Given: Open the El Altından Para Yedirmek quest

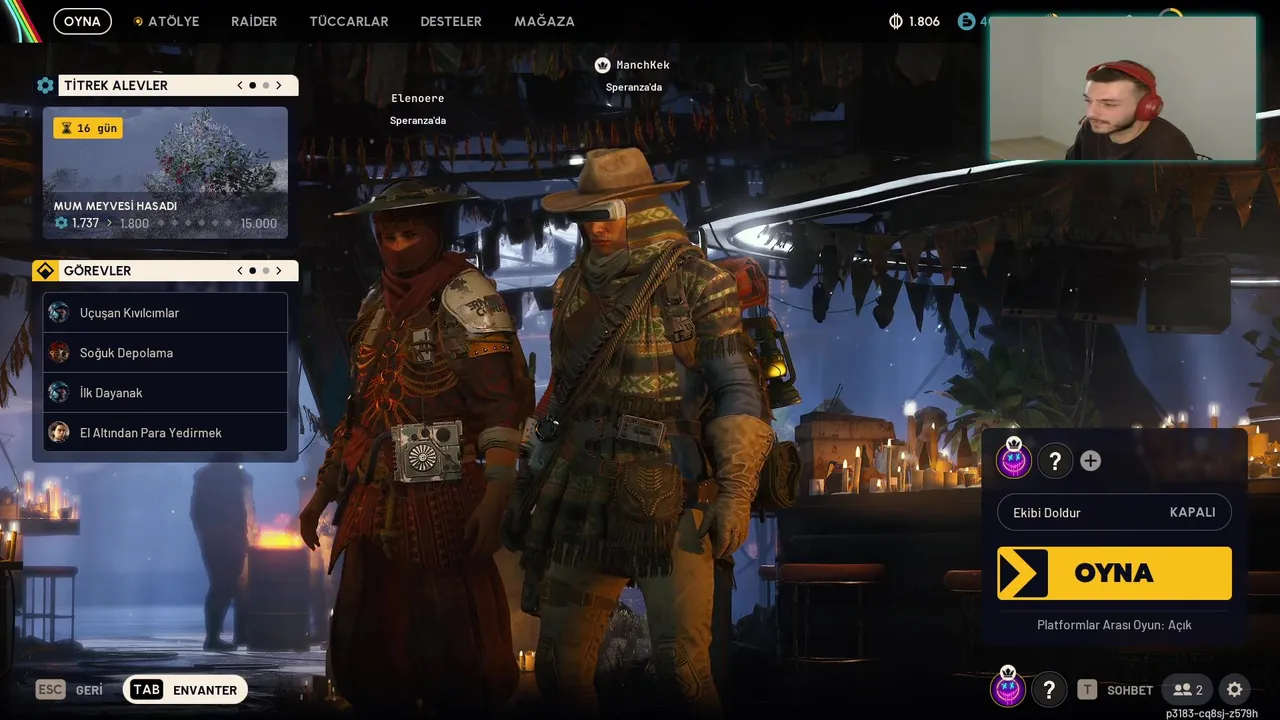Looking at the screenshot, I should (165, 433).
